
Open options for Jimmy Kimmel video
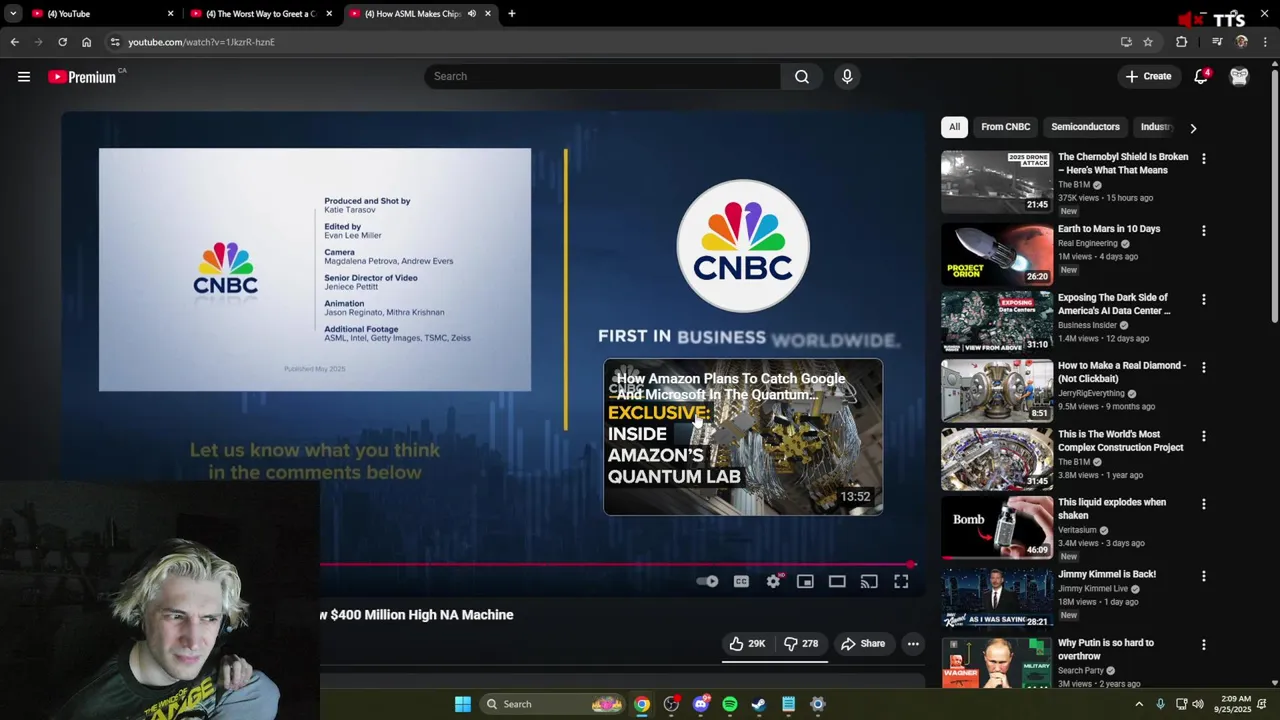click(x=1204, y=576)
